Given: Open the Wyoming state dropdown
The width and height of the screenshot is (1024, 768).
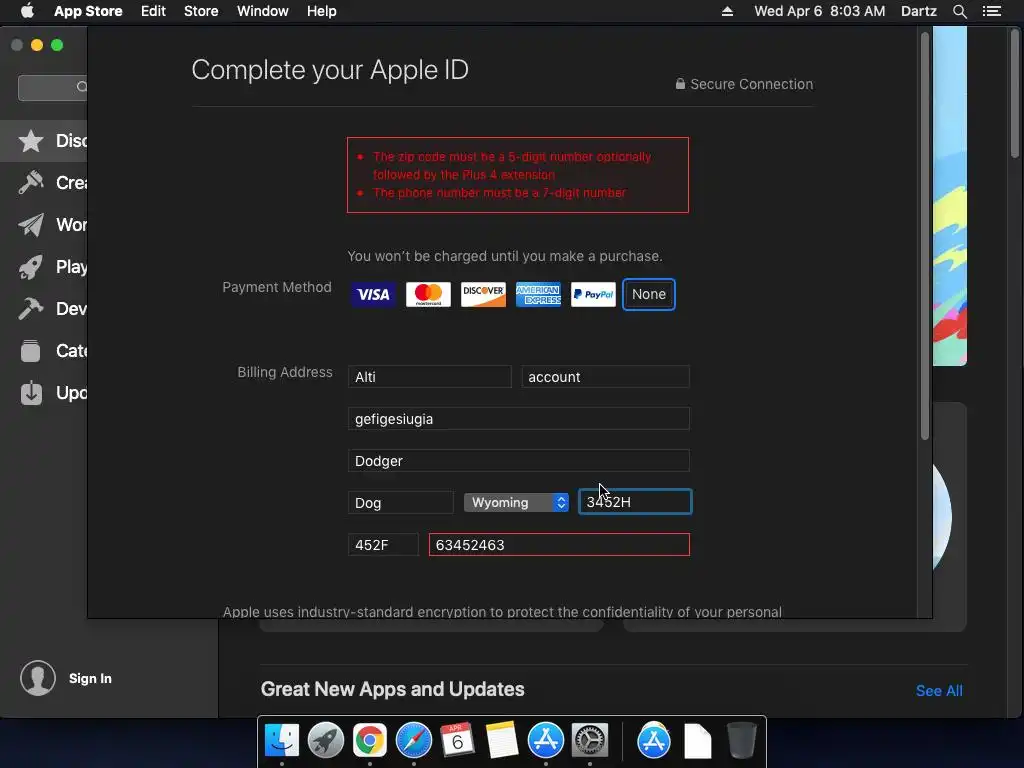Looking at the screenshot, I should click(516, 502).
